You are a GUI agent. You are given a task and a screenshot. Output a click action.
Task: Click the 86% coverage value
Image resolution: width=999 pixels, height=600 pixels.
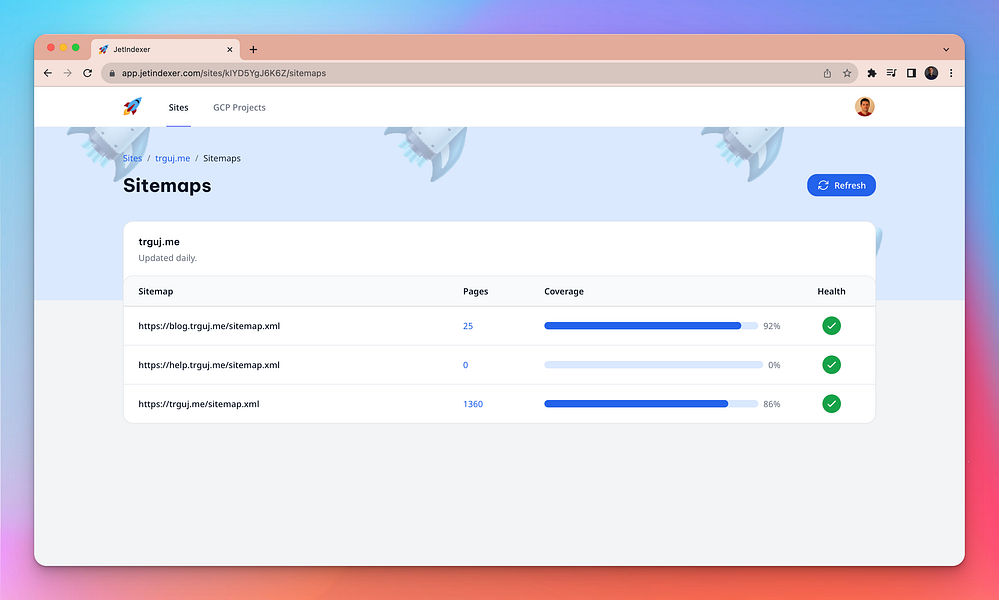[772, 404]
